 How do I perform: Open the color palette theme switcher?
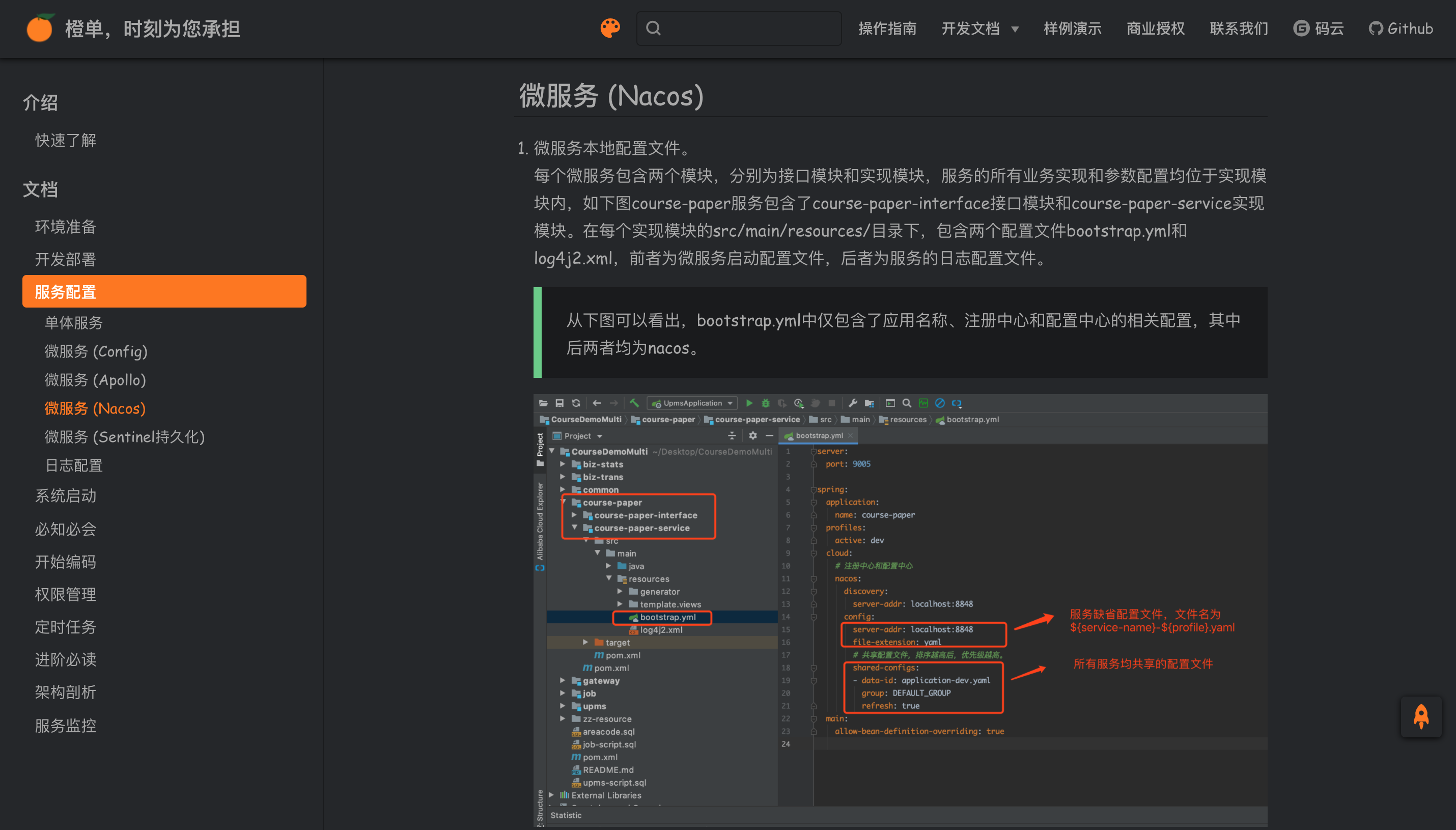[610, 28]
